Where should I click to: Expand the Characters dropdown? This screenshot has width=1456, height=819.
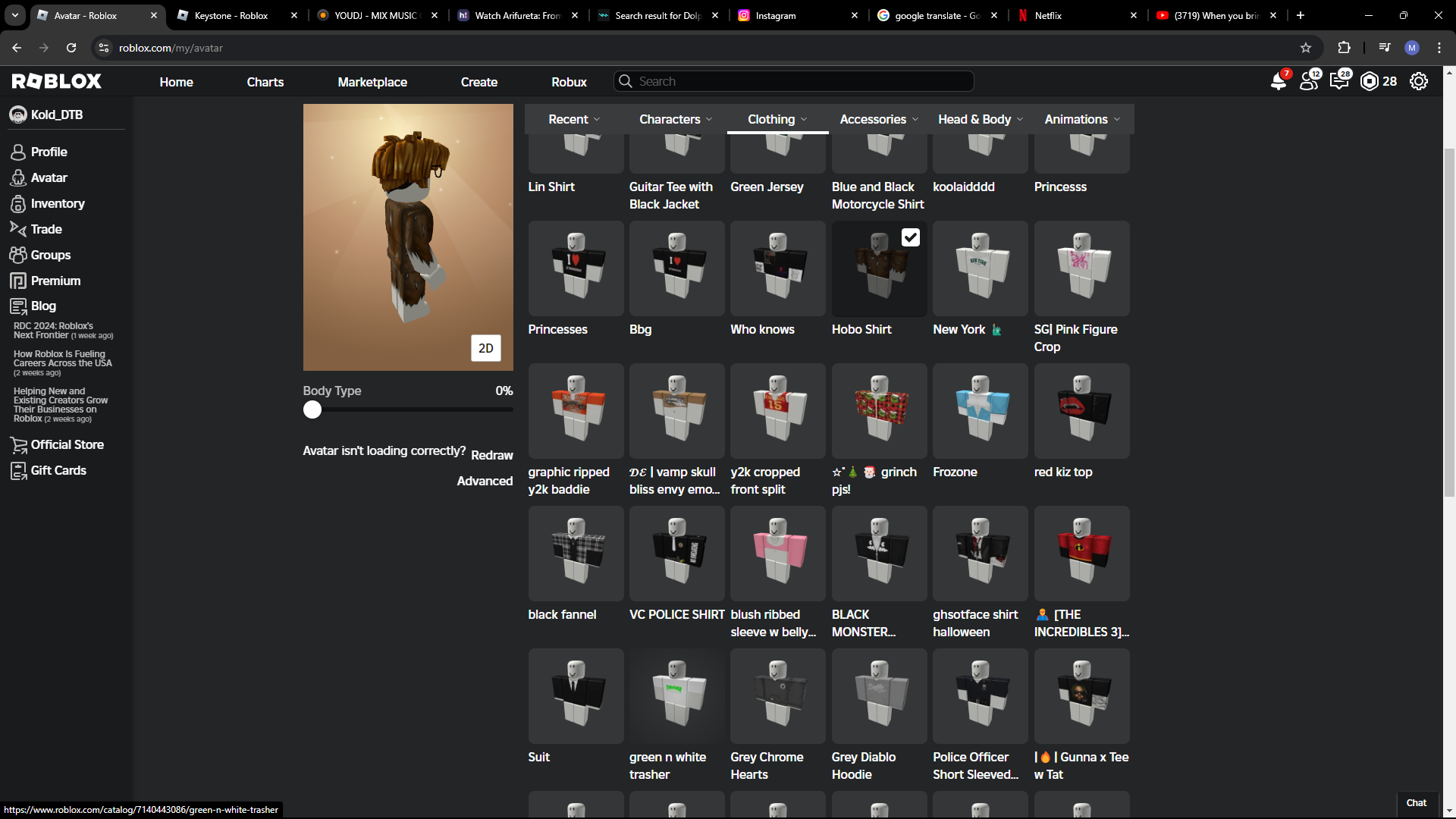676,119
